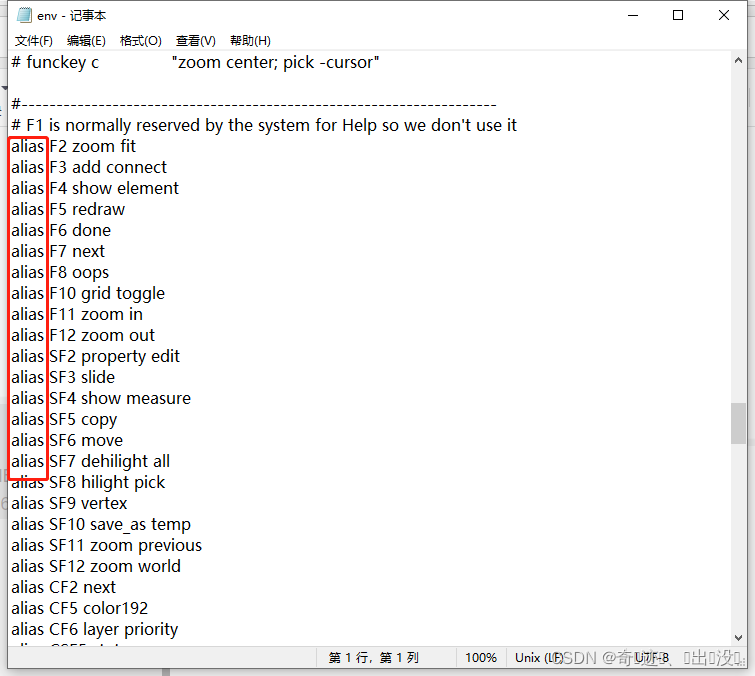This screenshot has height=676, width=755.
Task: Click the vertical scrollbar thumb
Action: pos(738,422)
